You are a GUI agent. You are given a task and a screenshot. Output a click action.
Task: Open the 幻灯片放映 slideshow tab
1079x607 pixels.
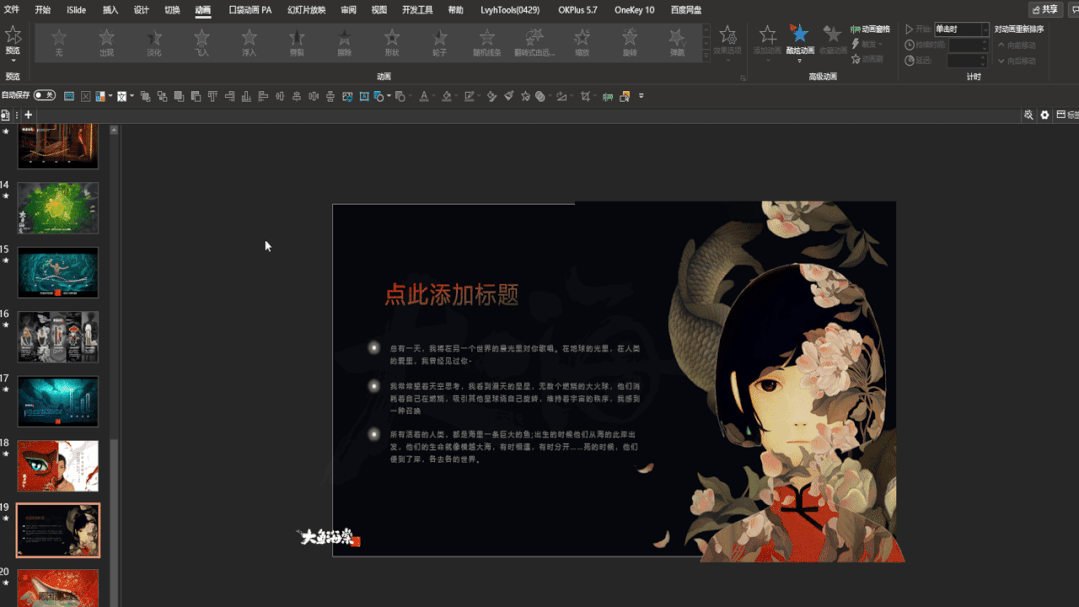tap(306, 10)
